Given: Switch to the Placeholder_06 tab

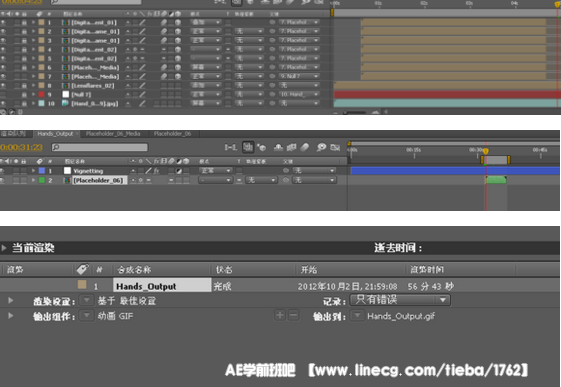Looking at the screenshot, I should (172, 134).
